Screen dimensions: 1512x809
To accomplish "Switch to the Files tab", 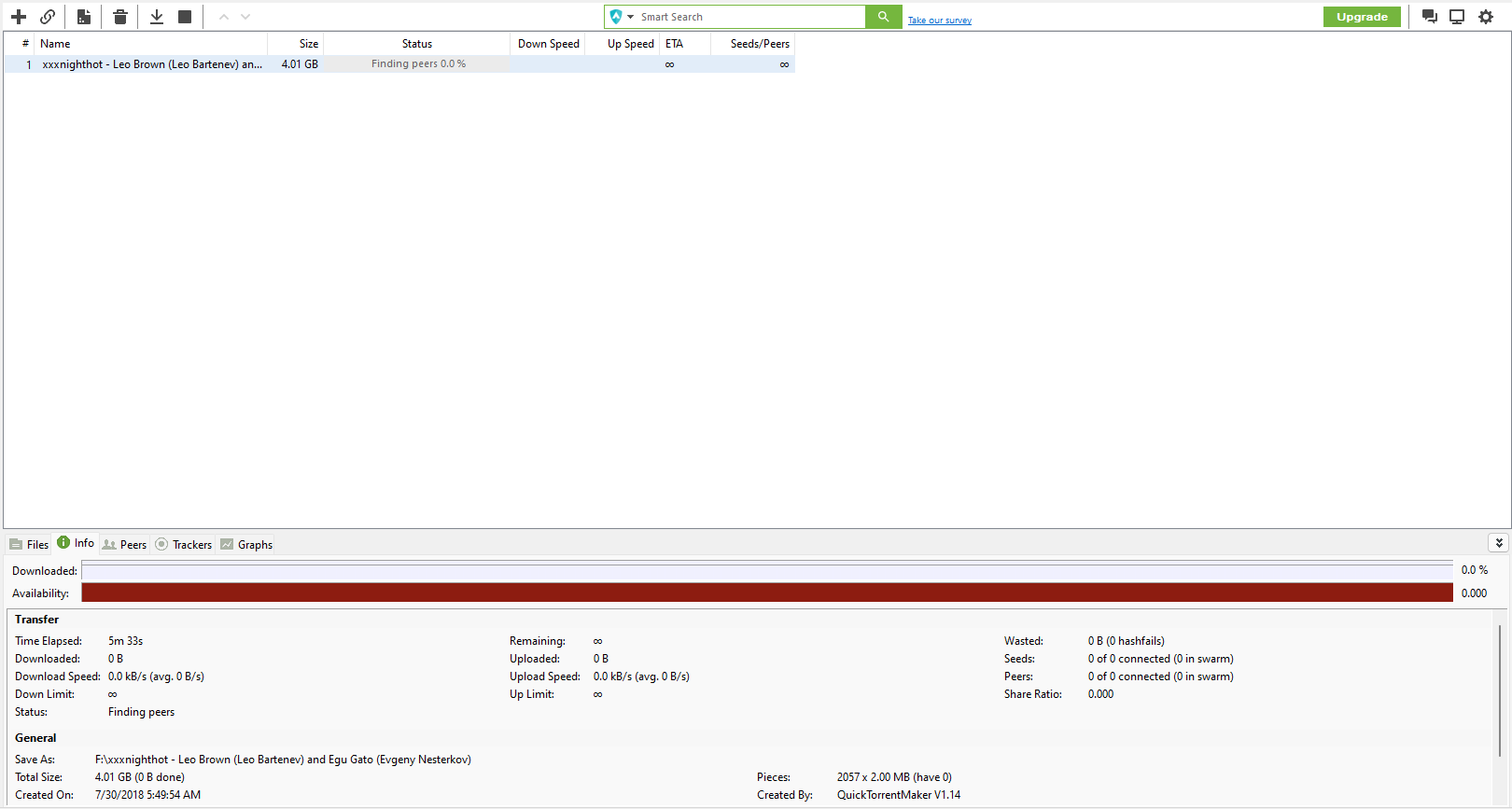I will click(29, 545).
